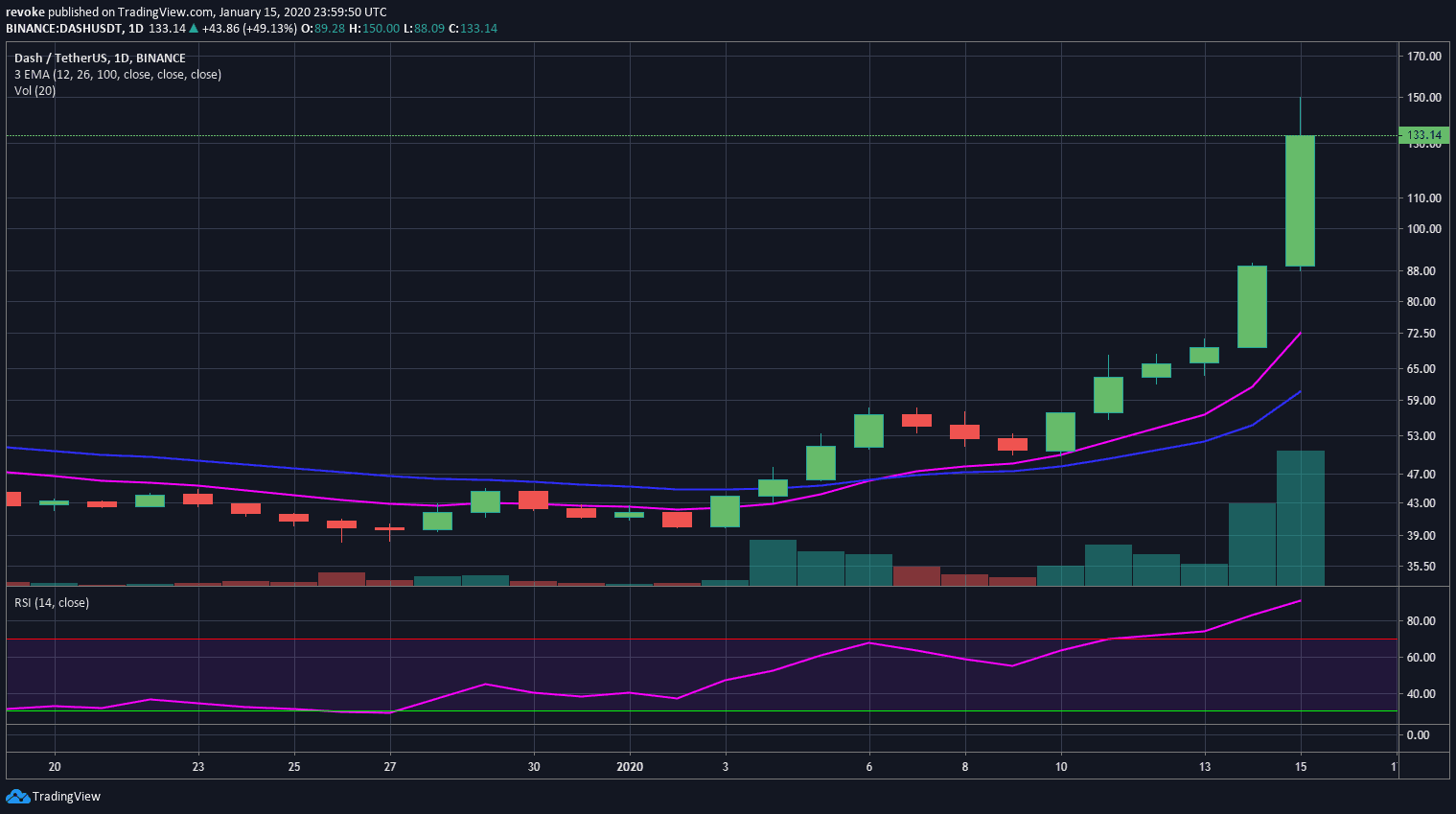Click the 170.00 price axis label

point(1423,56)
